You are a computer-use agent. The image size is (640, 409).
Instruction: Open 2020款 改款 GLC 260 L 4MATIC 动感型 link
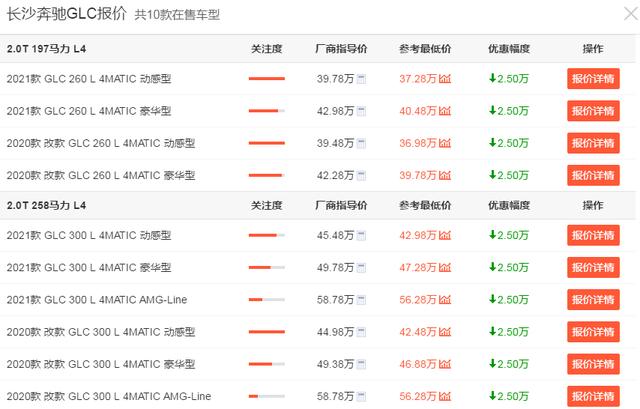(101, 143)
